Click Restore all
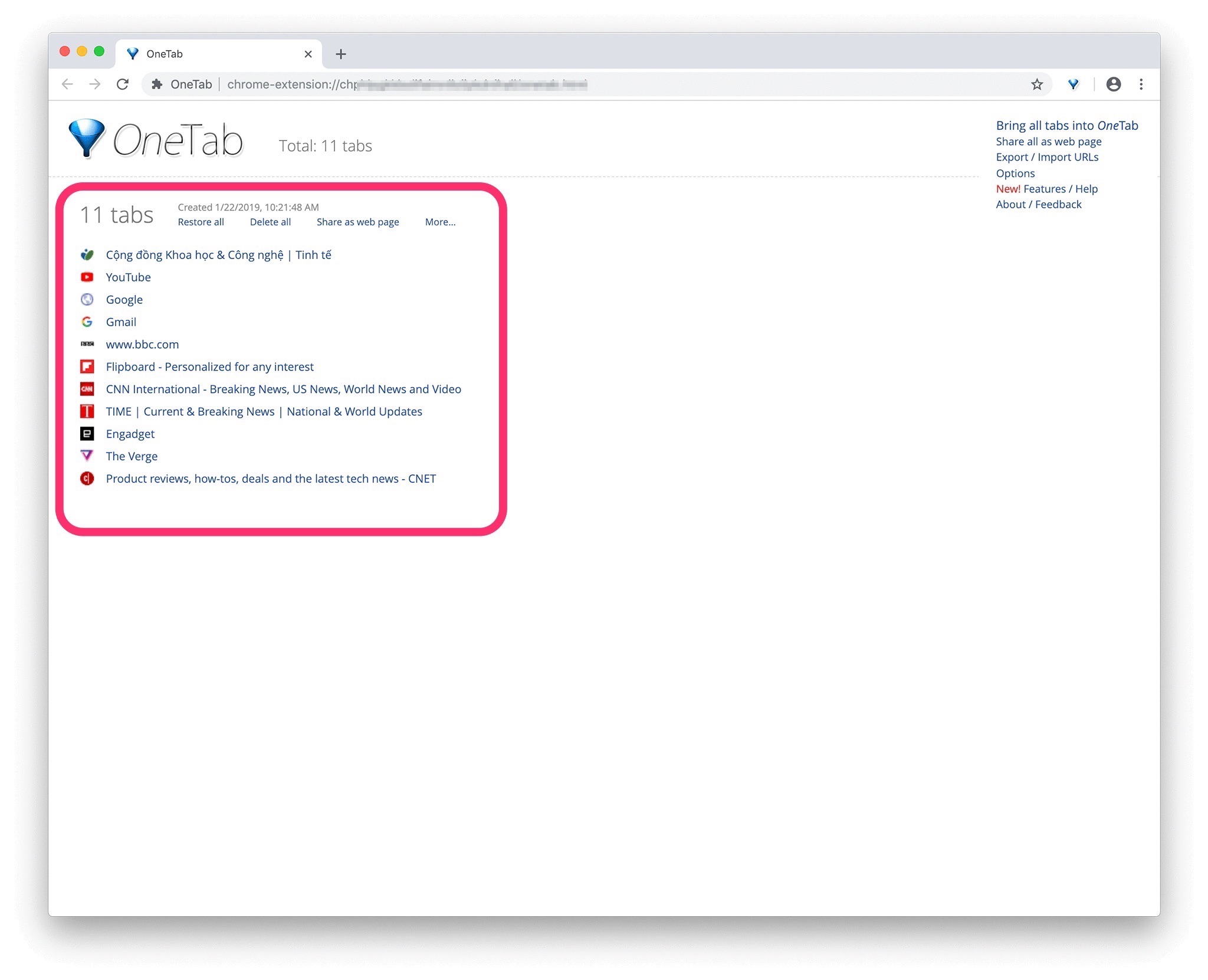 click(x=201, y=222)
